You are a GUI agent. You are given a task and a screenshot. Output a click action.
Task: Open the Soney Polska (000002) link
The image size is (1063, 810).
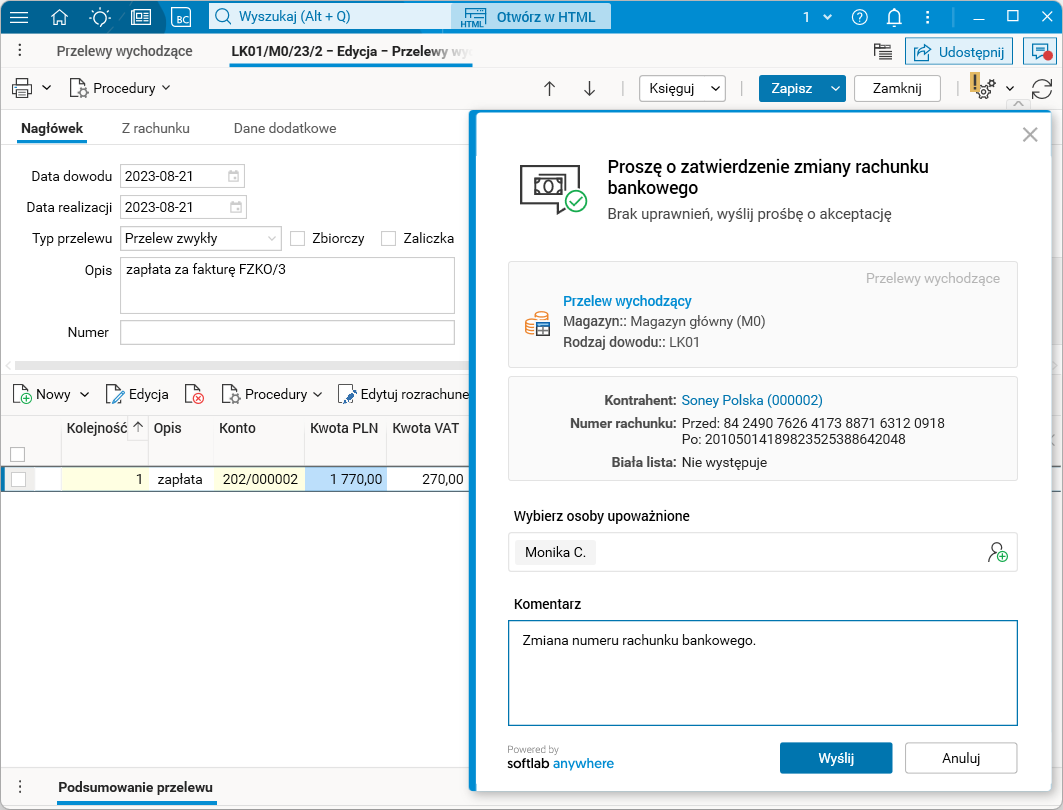(752, 401)
